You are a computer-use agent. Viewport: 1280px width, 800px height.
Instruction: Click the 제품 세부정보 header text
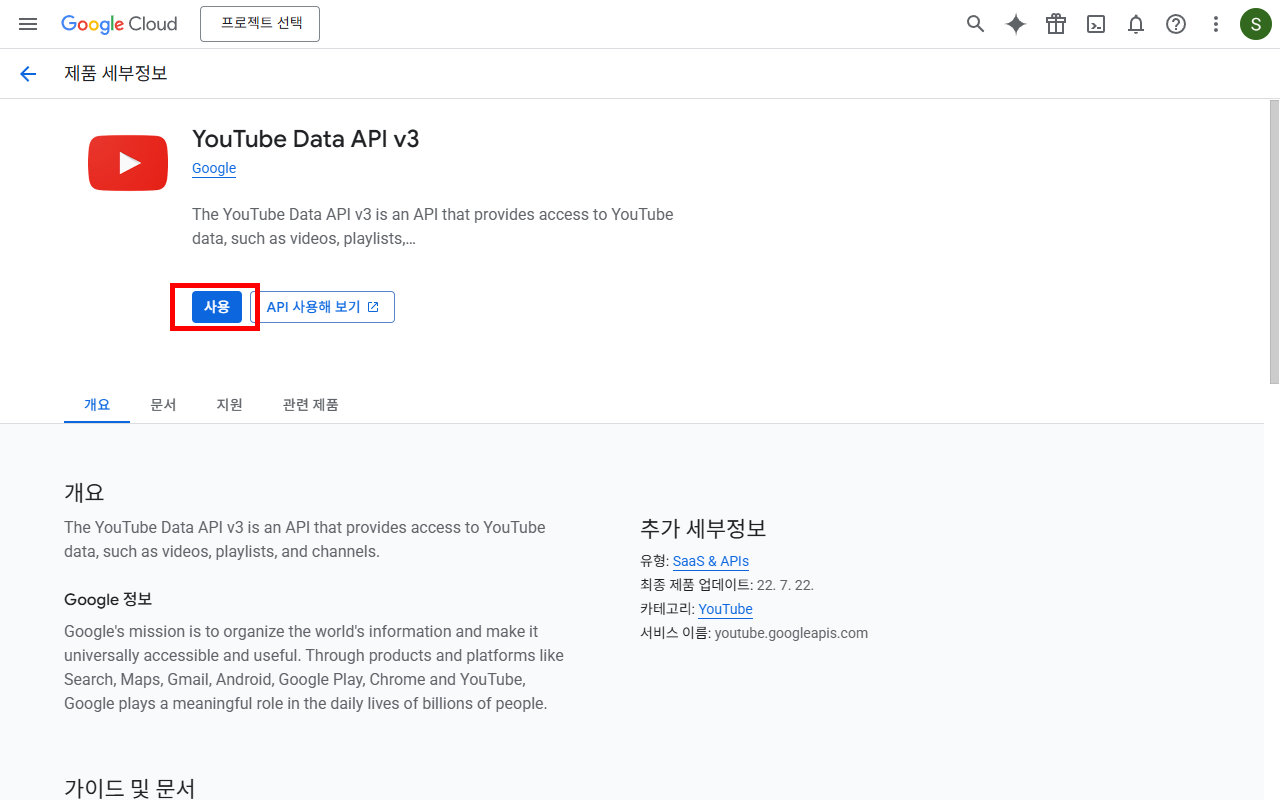116,73
